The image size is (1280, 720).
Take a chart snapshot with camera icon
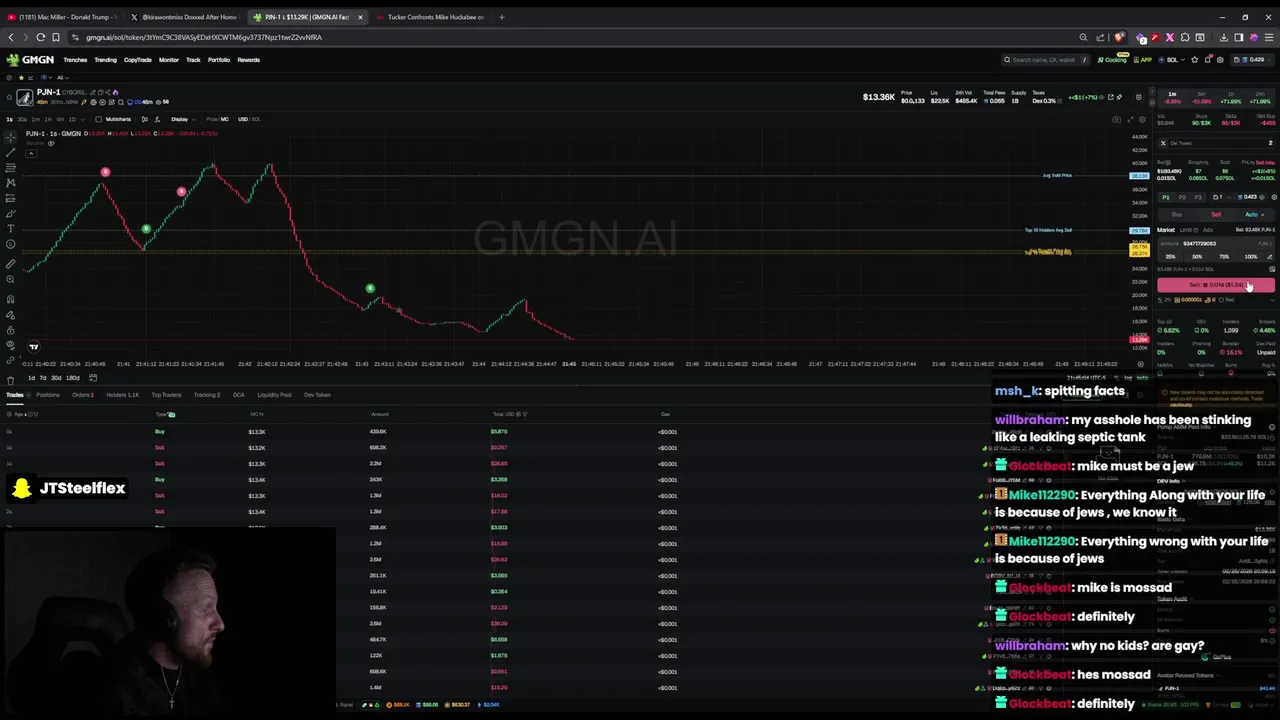(1116, 120)
